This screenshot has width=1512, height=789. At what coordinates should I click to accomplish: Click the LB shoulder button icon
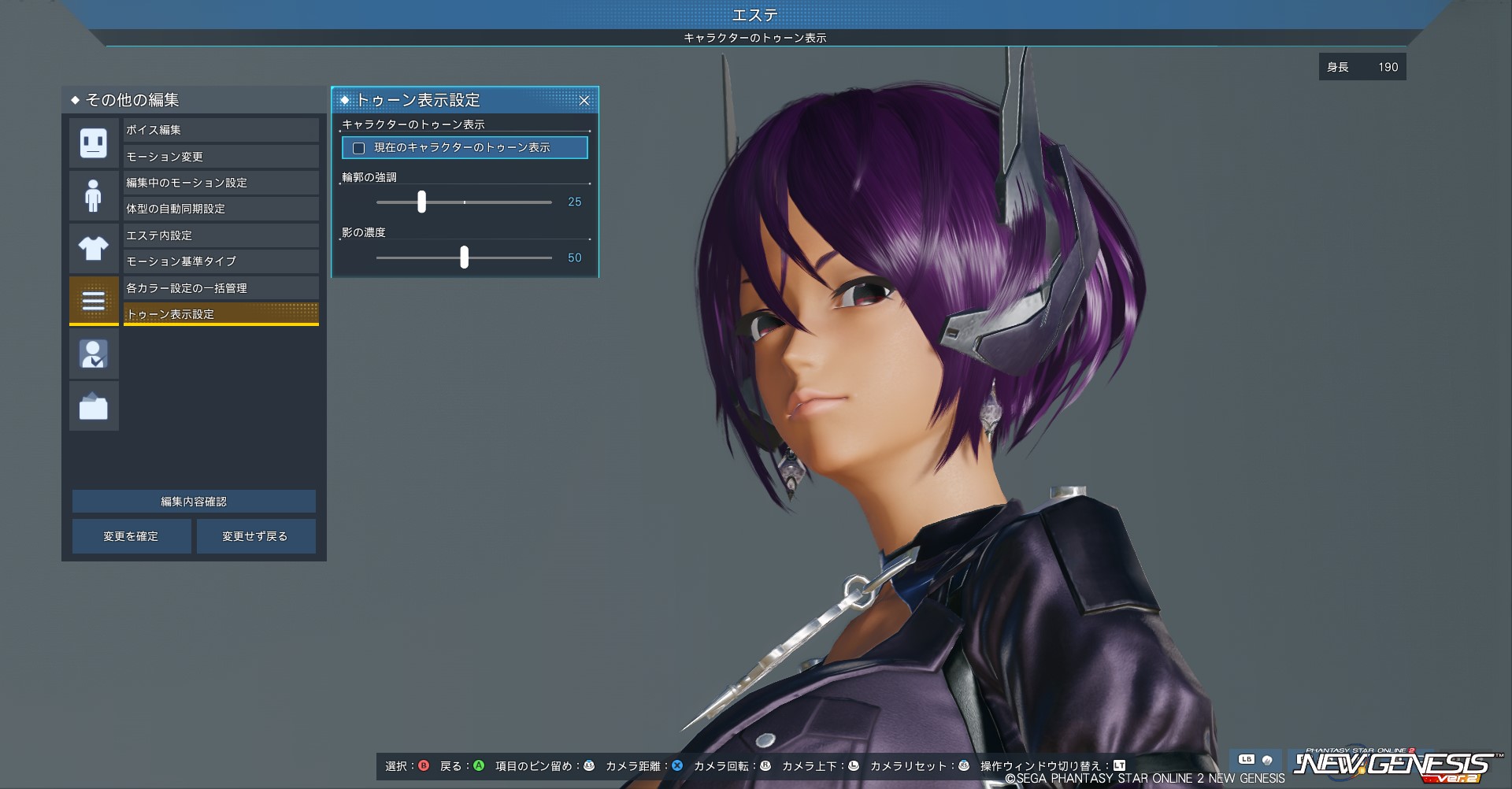tap(1247, 760)
